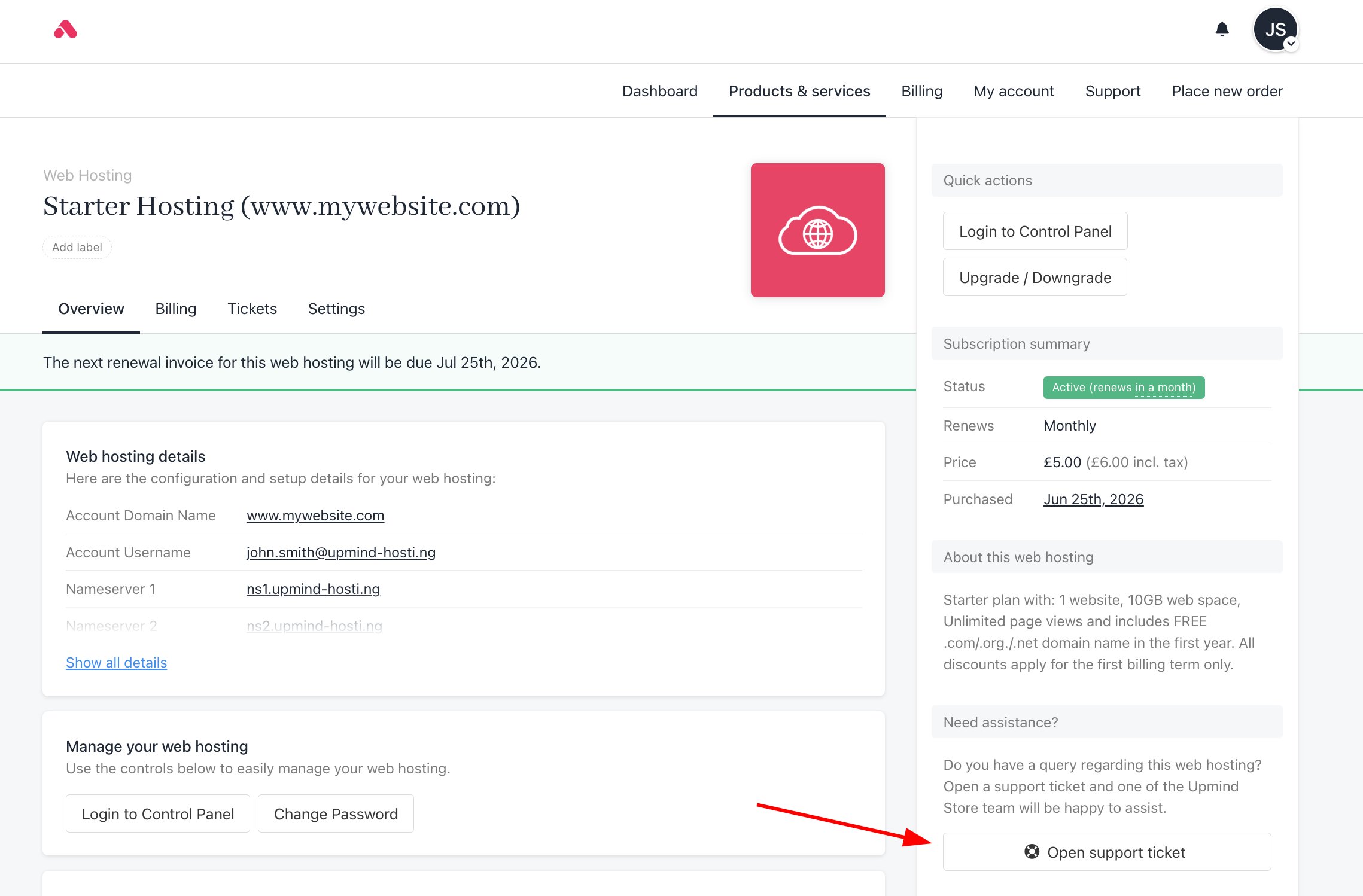Viewport: 1363px width, 896px height.
Task: Expand Show all details link
Action: pos(116,663)
